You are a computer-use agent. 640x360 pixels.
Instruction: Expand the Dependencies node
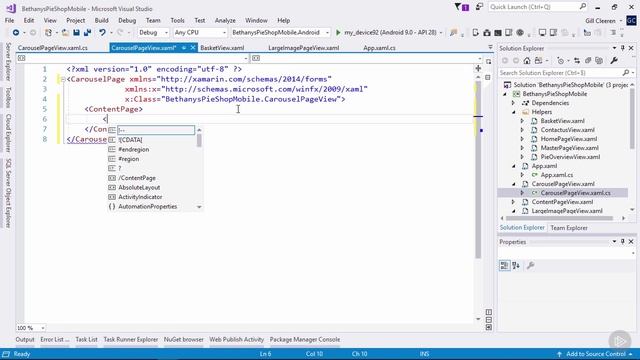click(513, 103)
